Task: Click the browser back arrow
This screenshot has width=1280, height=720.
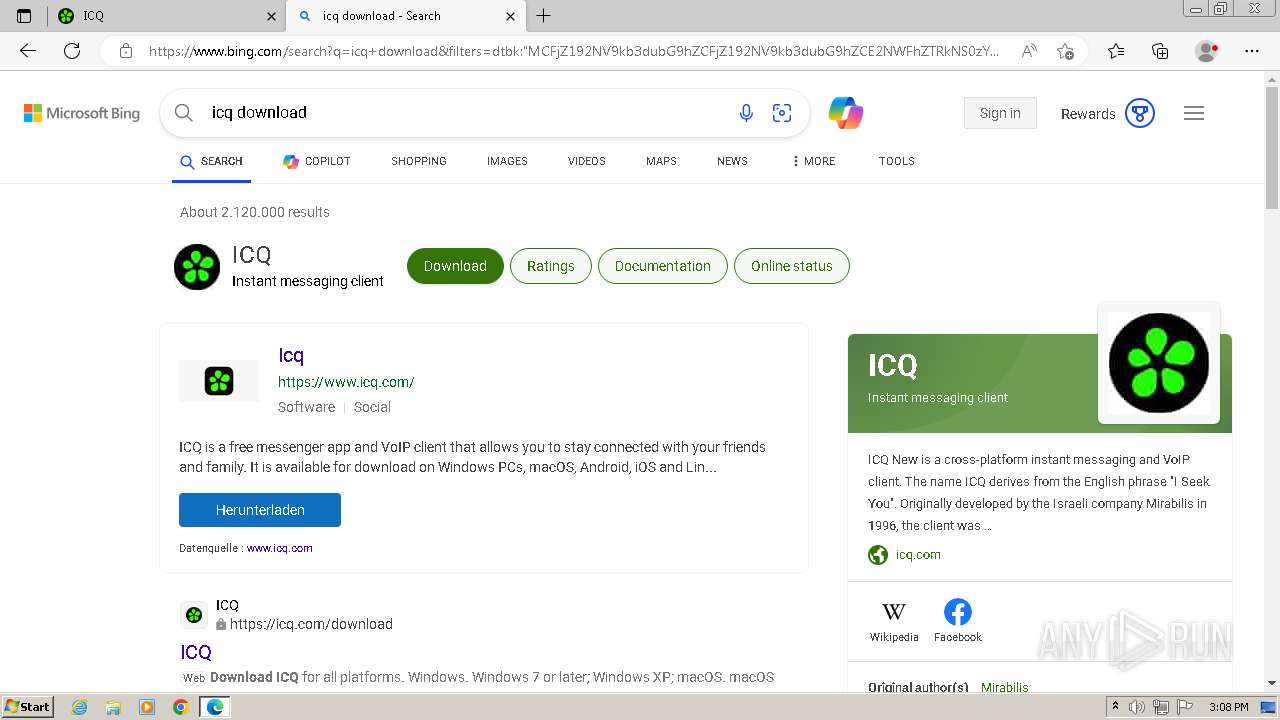Action: click(27, 51)
